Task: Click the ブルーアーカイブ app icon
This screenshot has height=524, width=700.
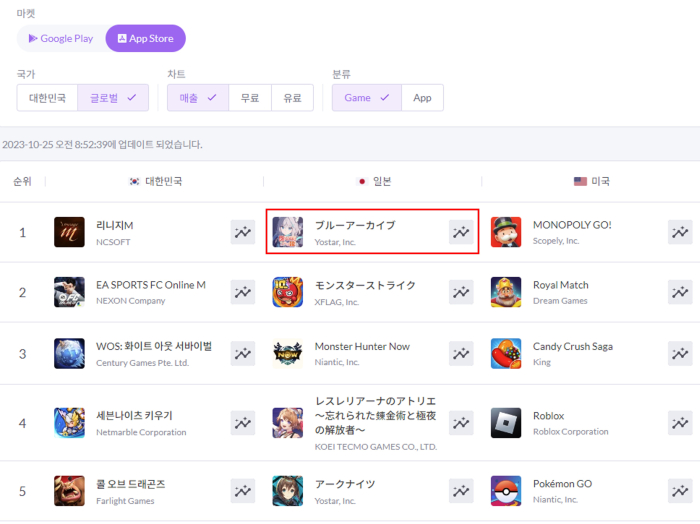Action: pyautogui.click(x=288, y=232)
